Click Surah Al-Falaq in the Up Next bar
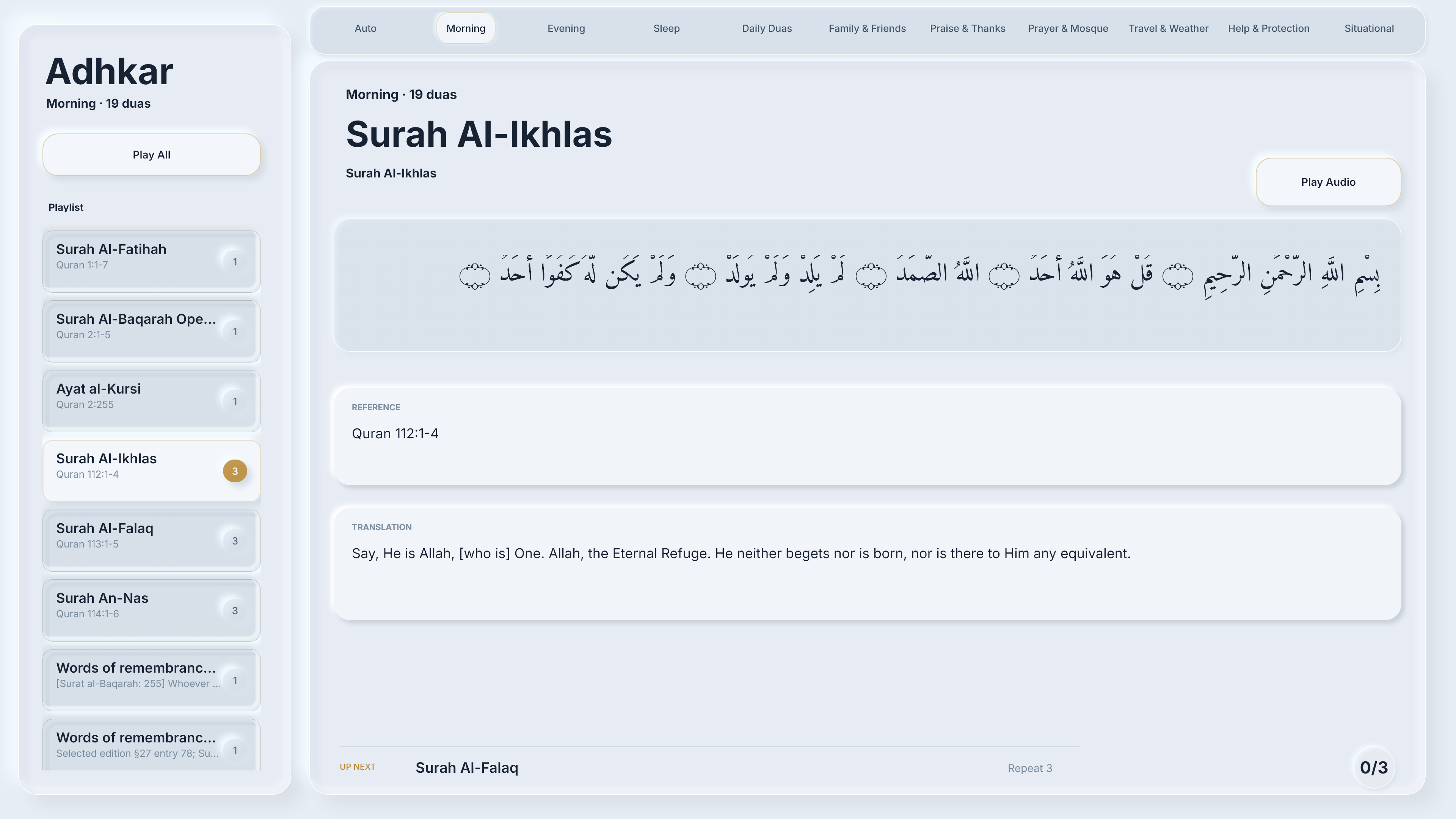 pos(467,767)
